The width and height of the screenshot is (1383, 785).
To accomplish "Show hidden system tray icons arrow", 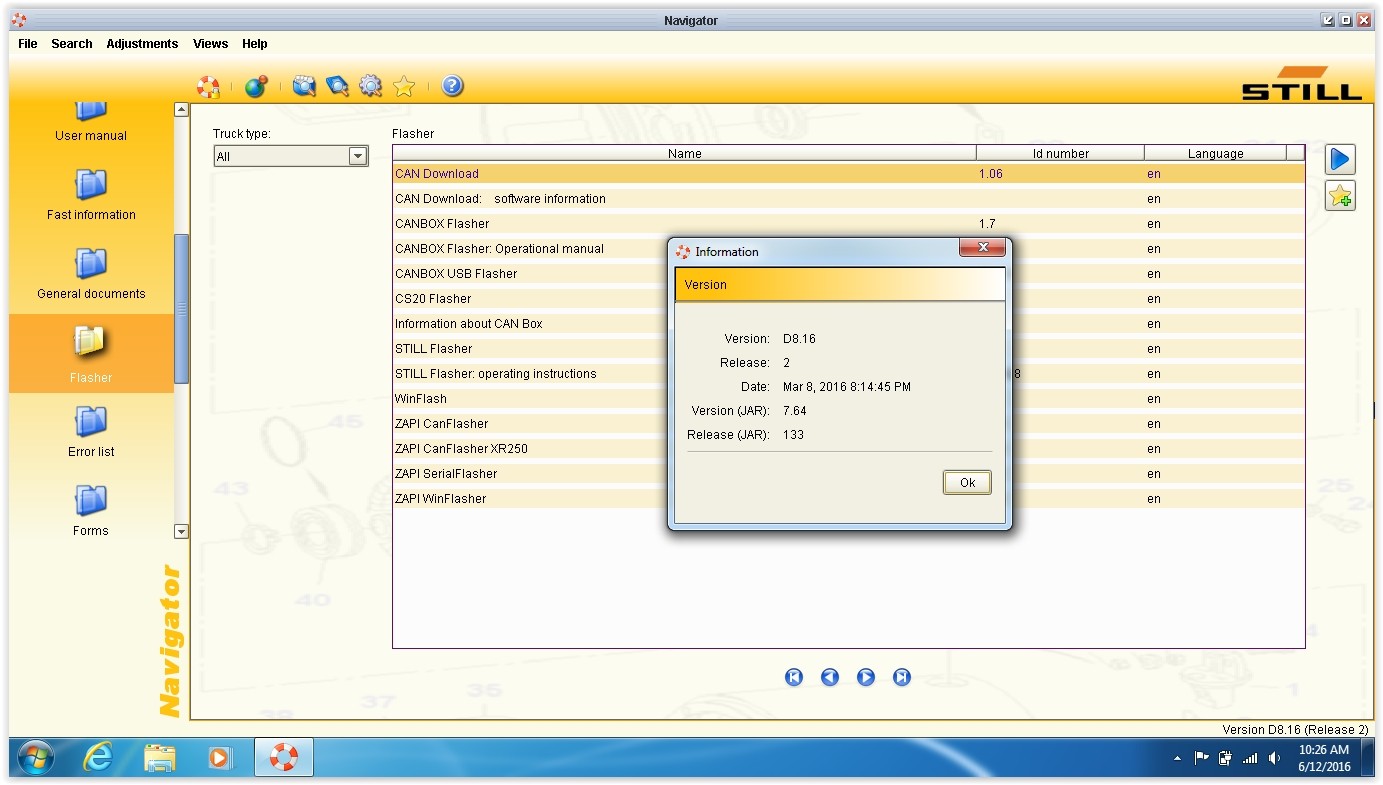I will (x=1177, y=759).
